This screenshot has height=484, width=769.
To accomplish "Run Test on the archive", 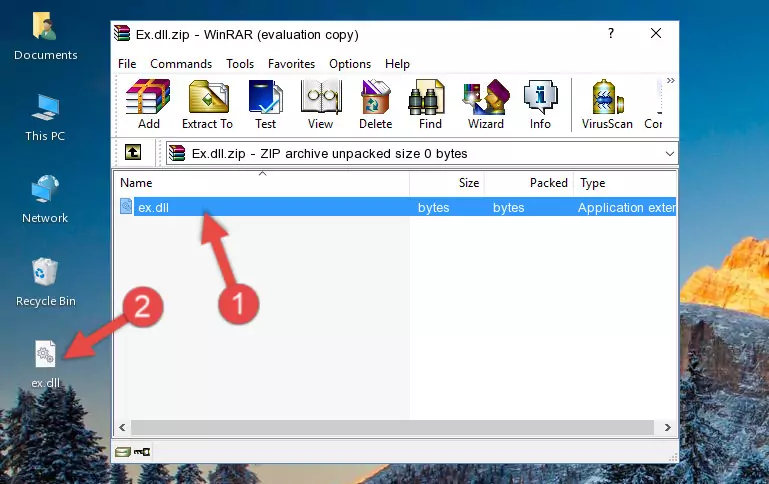I will coord(265,104).
